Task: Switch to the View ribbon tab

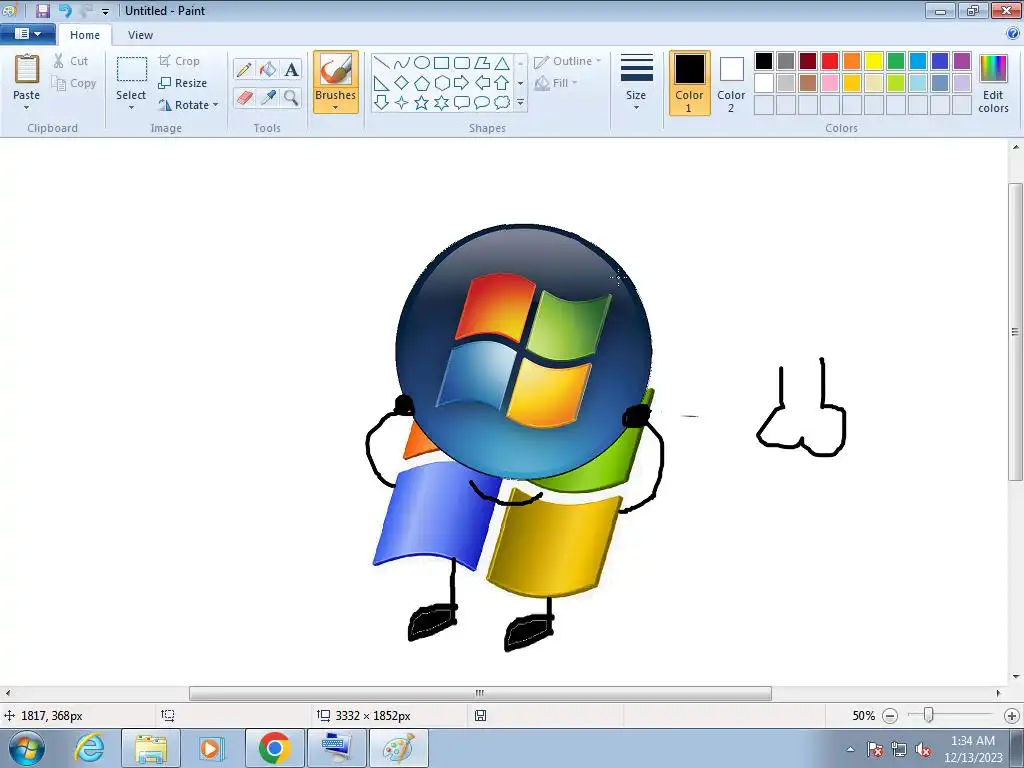Action: (x=140, y=35)
